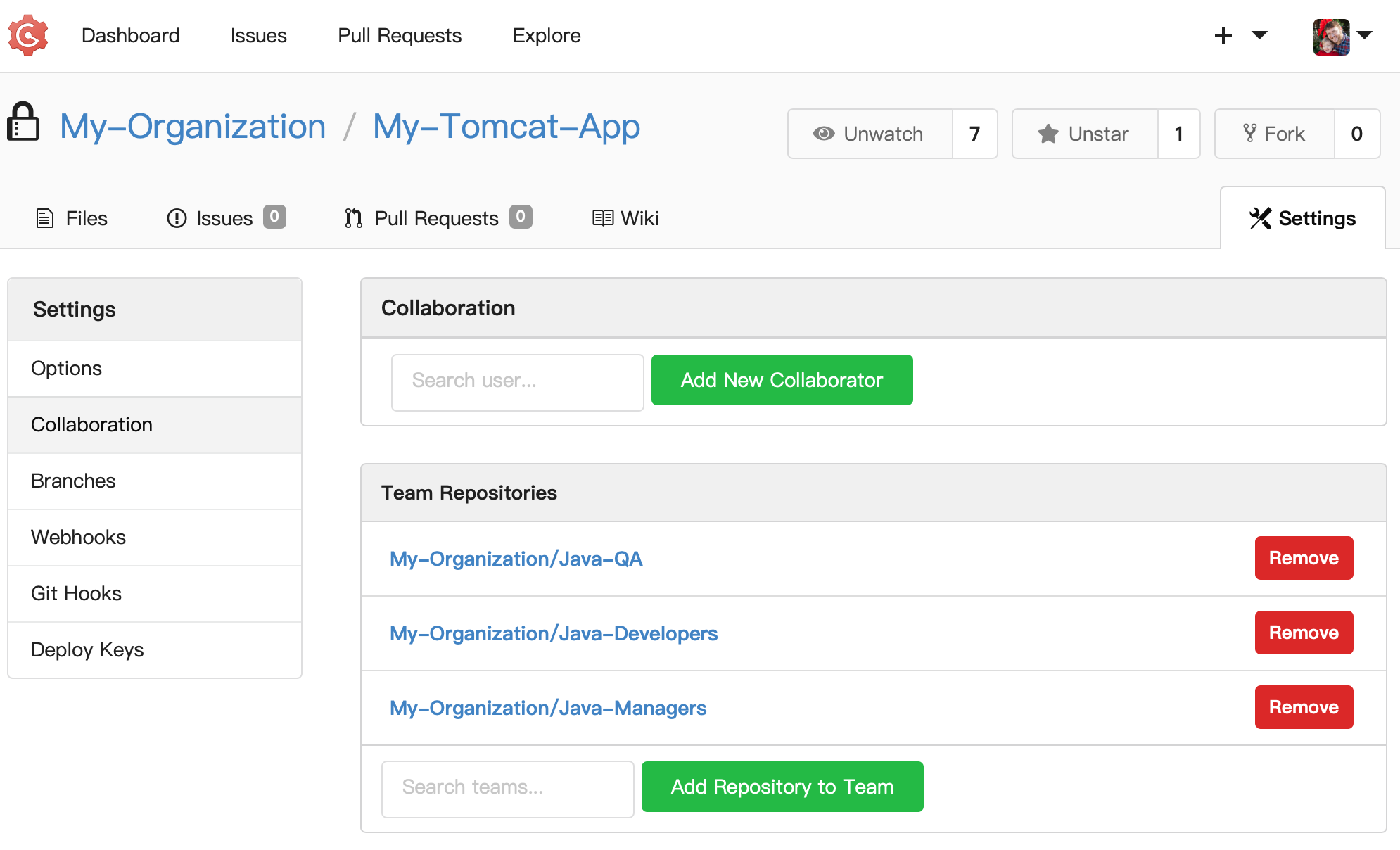Click the private repository lock icon

[x=23, y=124]
